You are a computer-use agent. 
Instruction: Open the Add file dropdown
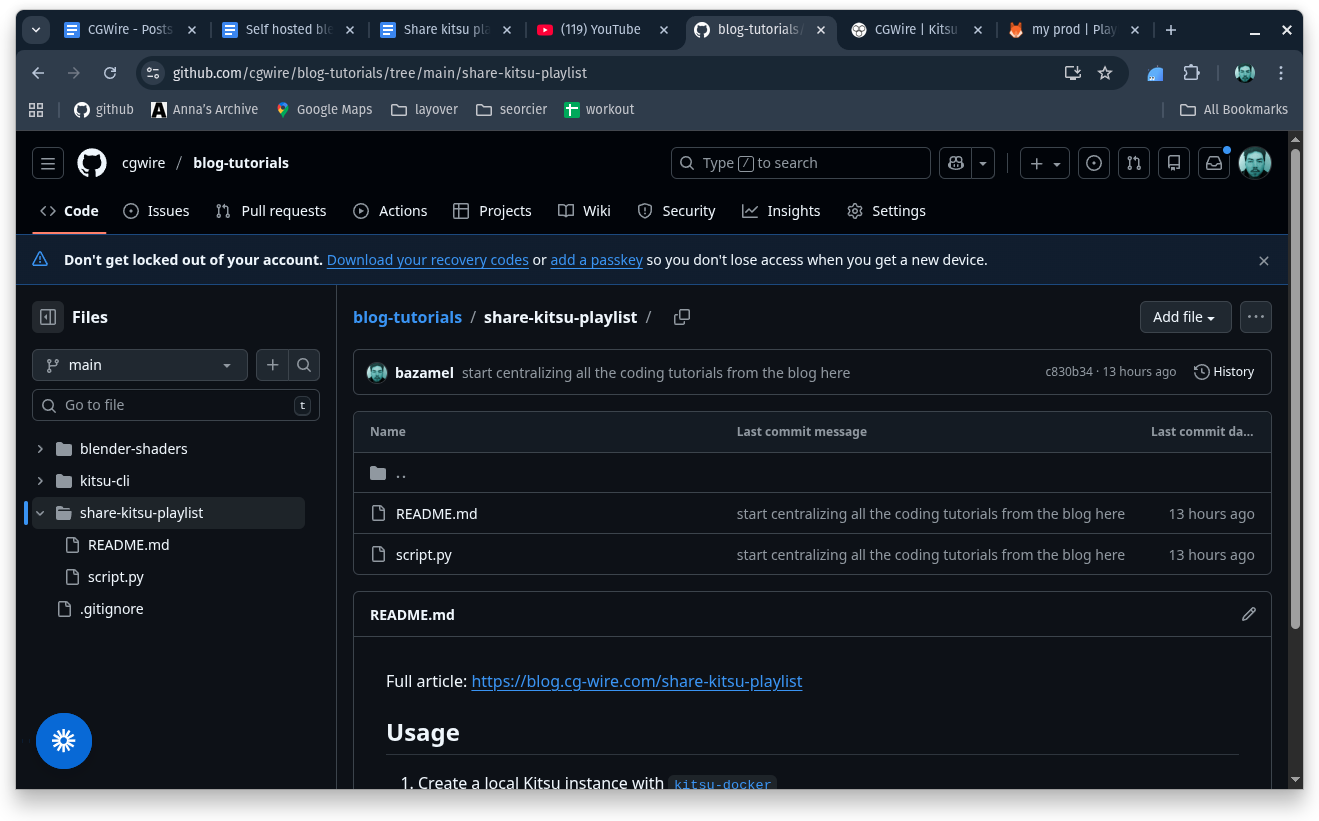pyautogui.click(x=1185, y=317)
